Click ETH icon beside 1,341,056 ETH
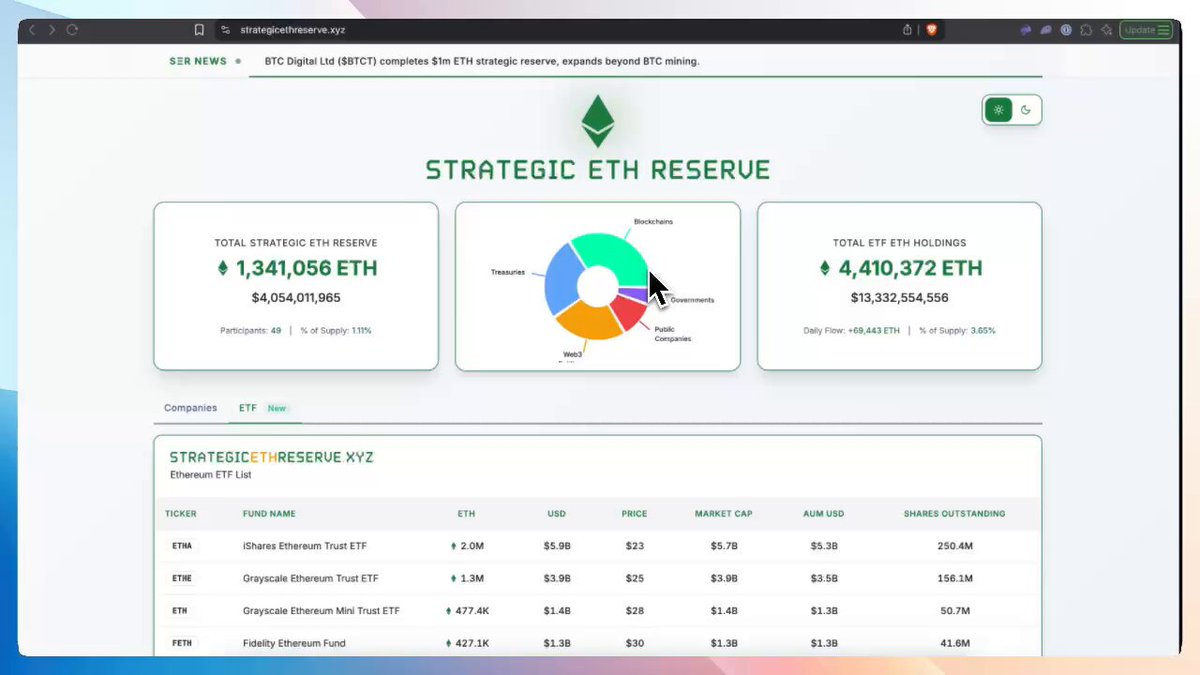This screenshot has width=1200, height=675. 222,268
